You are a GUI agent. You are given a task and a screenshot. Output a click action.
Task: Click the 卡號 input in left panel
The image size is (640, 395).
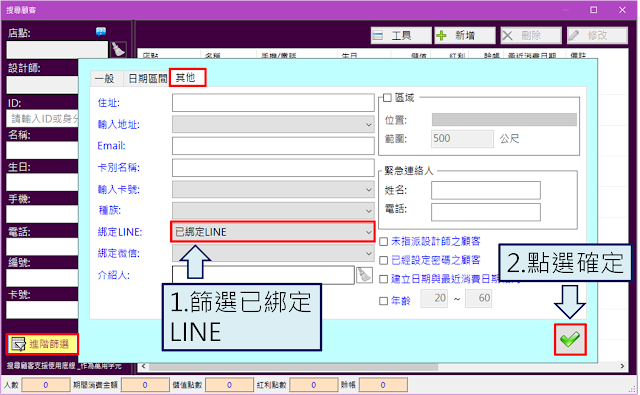pyautogui.click(x=42, y=310)
